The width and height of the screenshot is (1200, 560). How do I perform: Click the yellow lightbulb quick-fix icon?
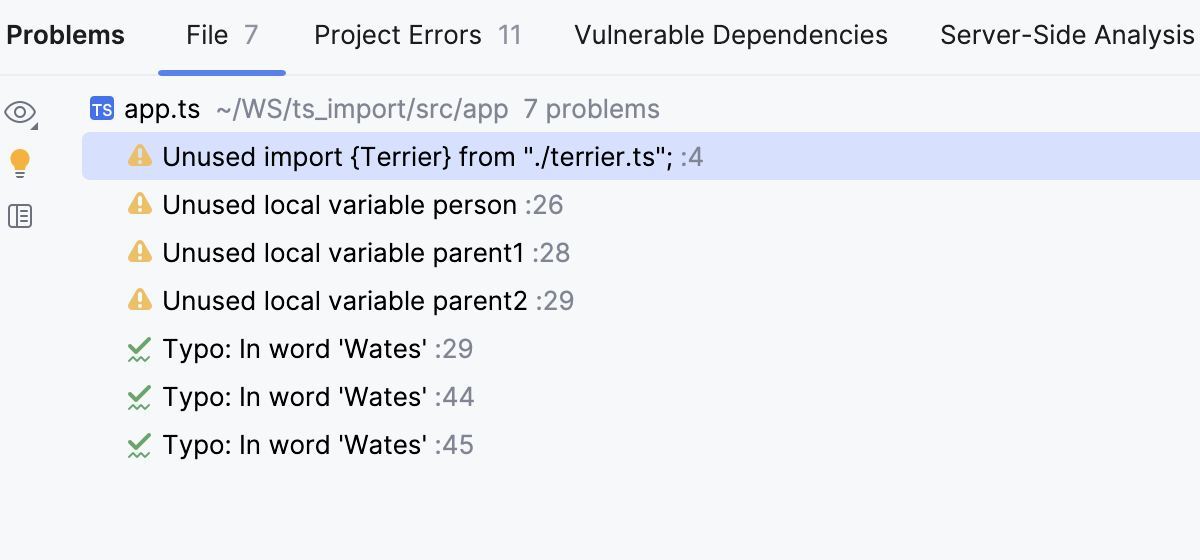click(x=20, y=163)
